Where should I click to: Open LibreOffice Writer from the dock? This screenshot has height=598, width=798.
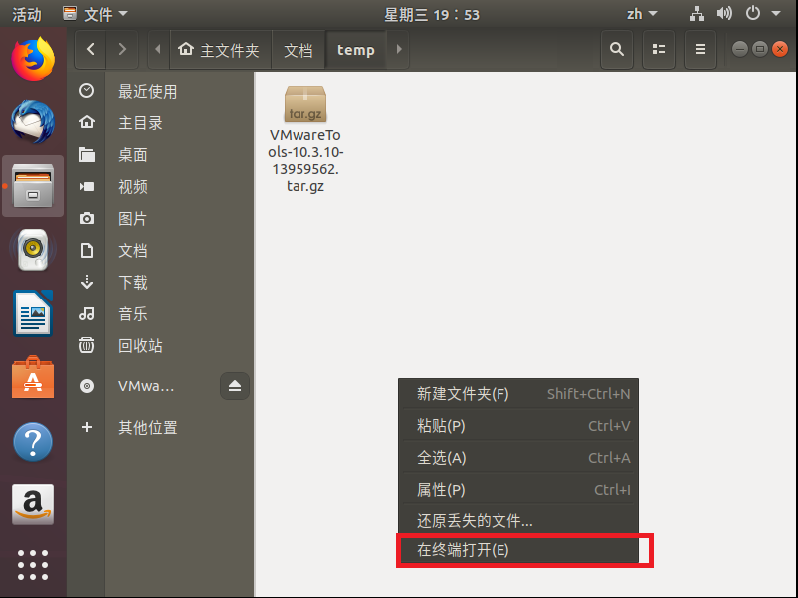coord(33,314)
